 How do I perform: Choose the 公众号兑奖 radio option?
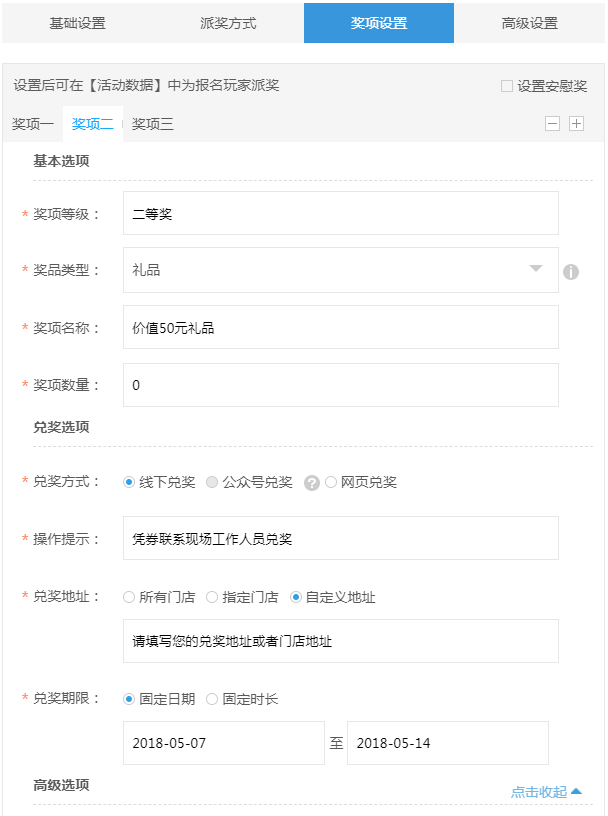tap(212, 482)
